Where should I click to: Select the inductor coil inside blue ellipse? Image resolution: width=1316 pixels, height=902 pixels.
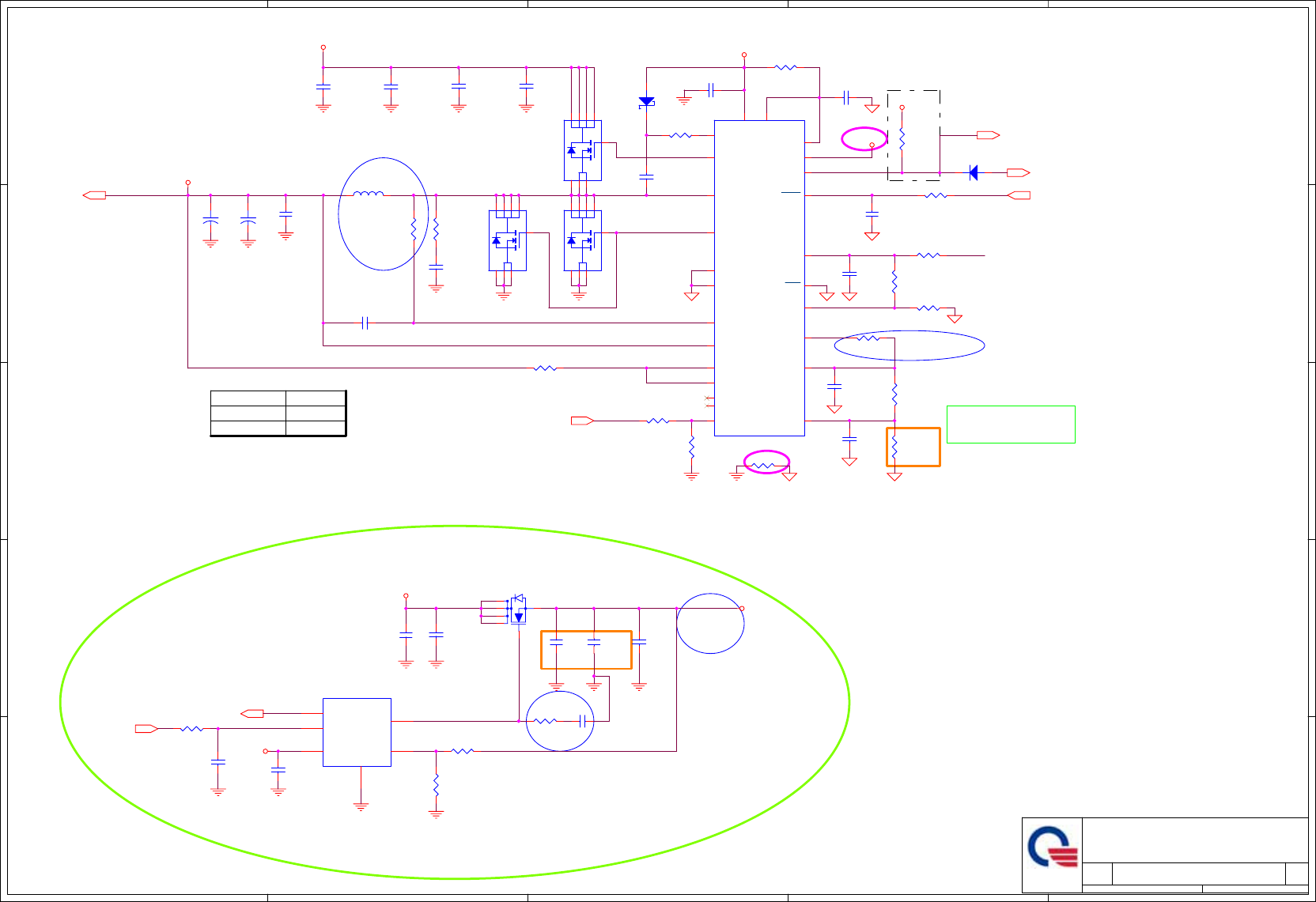pyautogui.click(x=368, y=193)
